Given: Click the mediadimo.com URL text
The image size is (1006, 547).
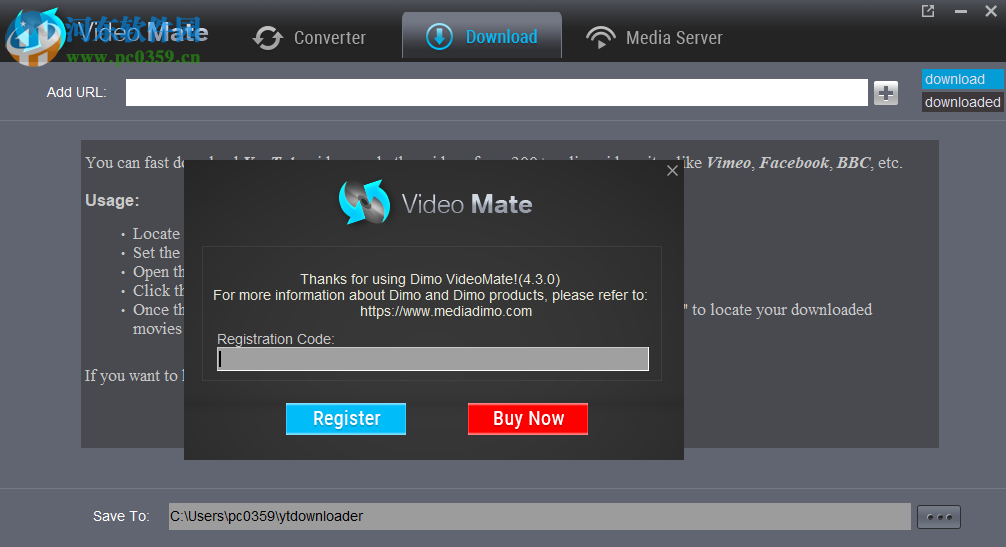Looking at the screenshot, I should point(446,311).
